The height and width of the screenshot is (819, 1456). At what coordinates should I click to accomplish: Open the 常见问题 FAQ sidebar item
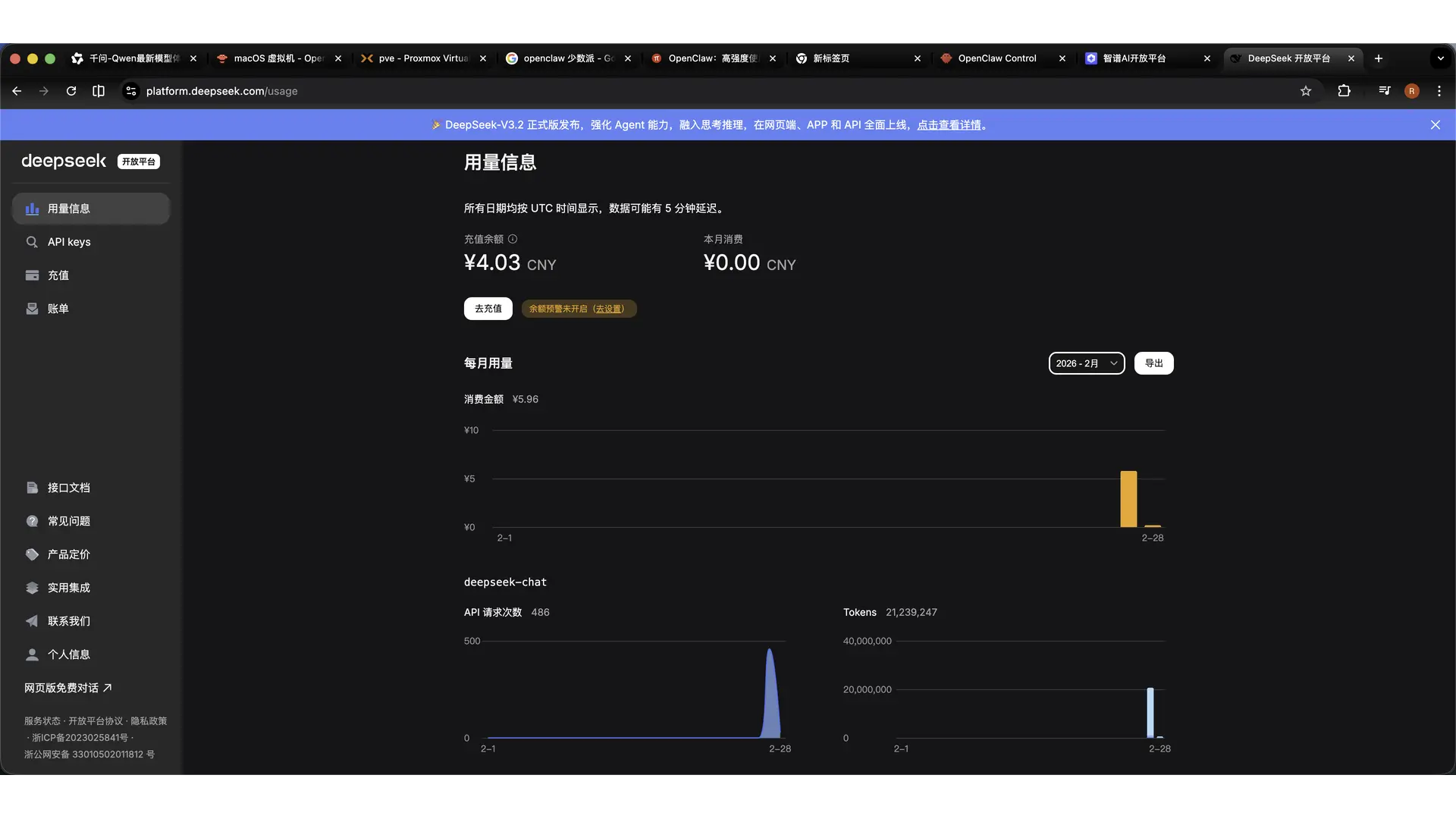tap(68, 521)
